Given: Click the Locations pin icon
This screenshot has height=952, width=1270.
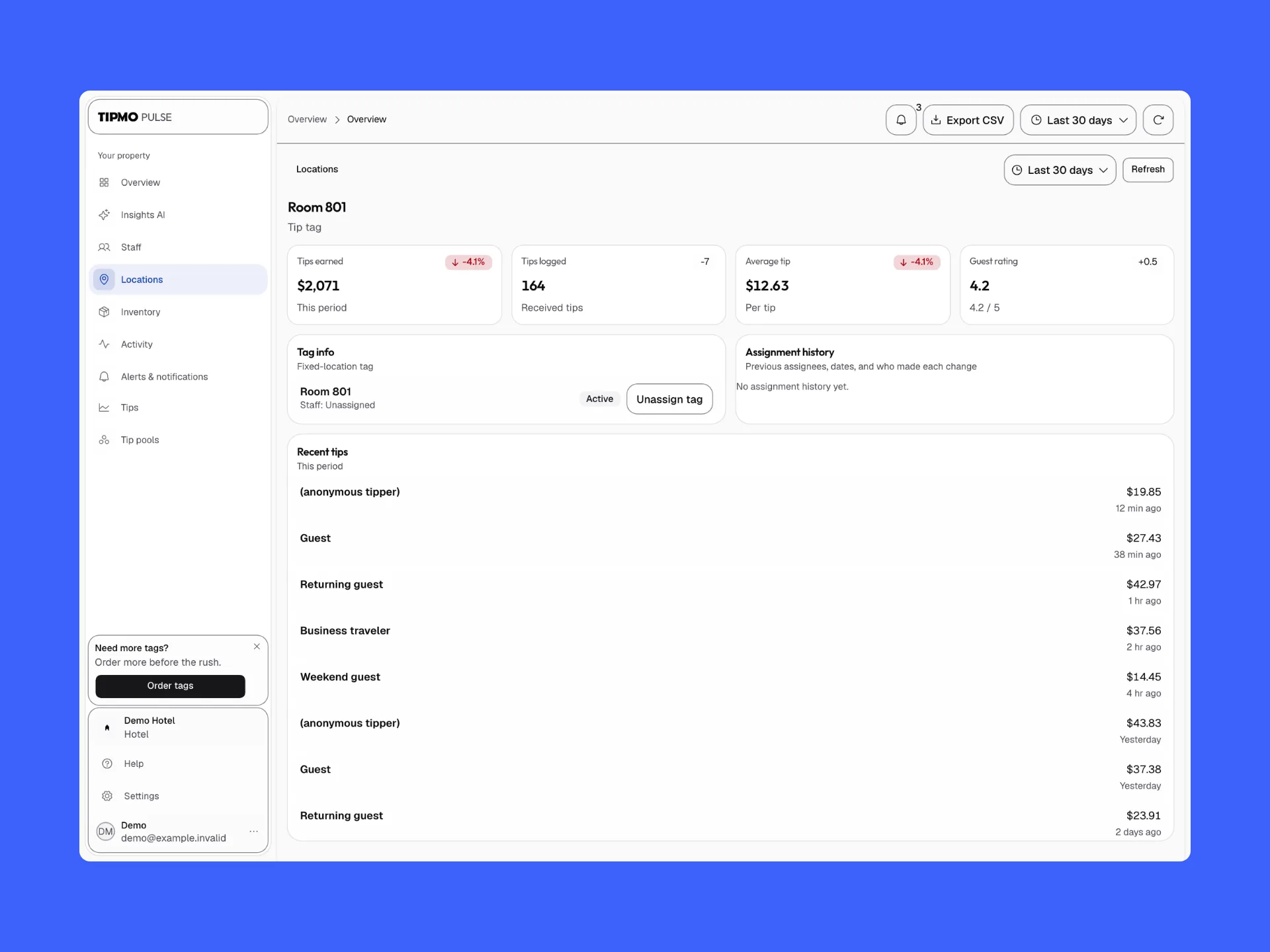Looking at the screenshot, I should click(x=104, y=280).
